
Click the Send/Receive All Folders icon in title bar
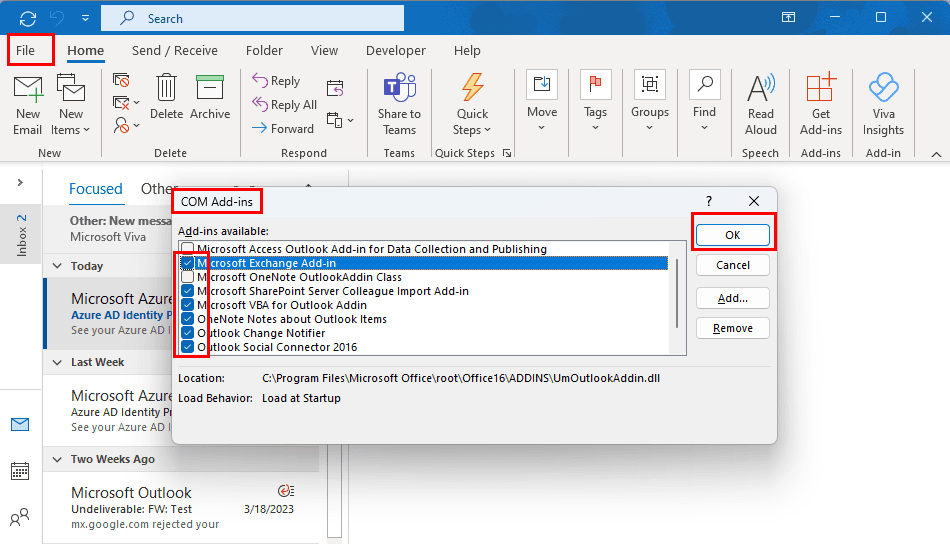point(27,18)
